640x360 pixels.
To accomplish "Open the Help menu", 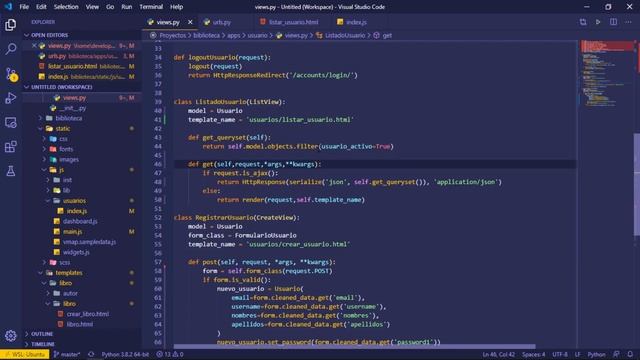I will pyautogui.click(x=176, y=7).
